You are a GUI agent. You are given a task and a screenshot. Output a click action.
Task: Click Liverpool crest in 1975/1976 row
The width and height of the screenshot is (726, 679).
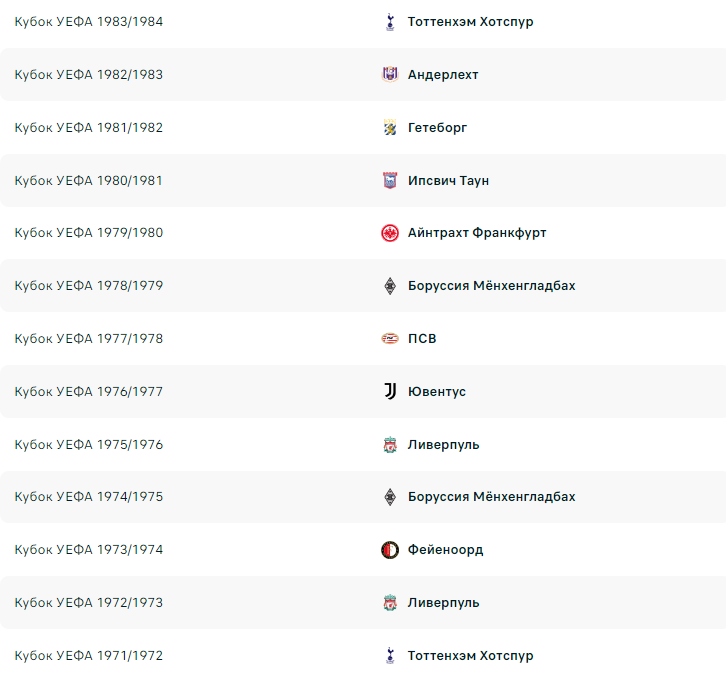tap(390, 445)
